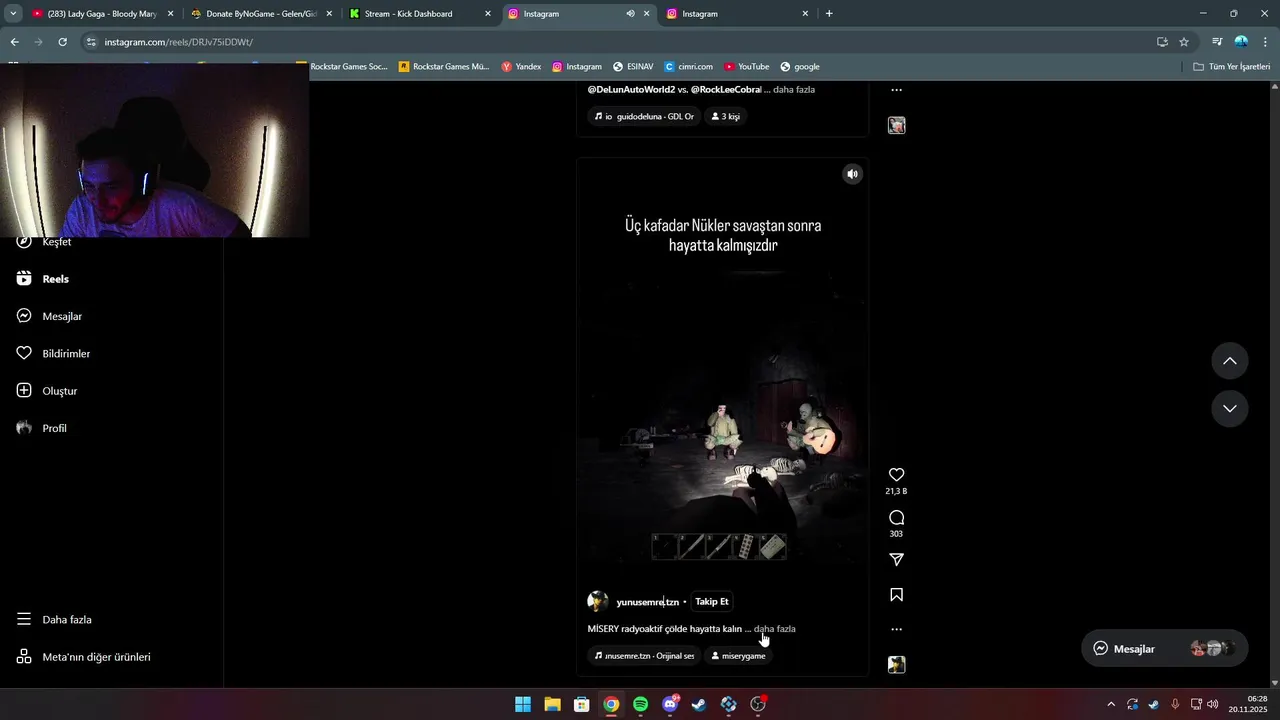
Task: Open OBS Studio from the taskbar
Action: pos(758,704)
